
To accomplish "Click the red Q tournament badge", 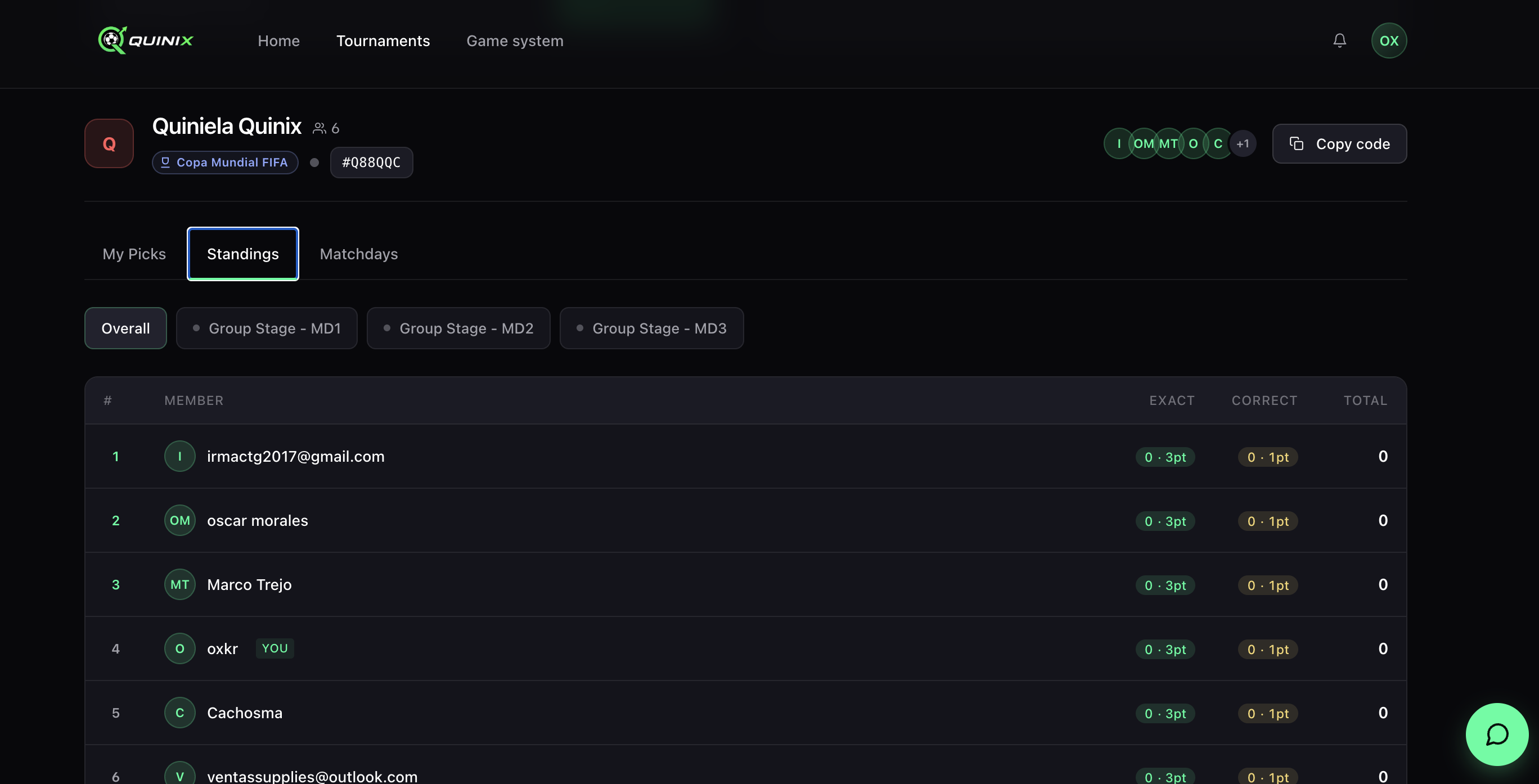I will tap(109, 143).
